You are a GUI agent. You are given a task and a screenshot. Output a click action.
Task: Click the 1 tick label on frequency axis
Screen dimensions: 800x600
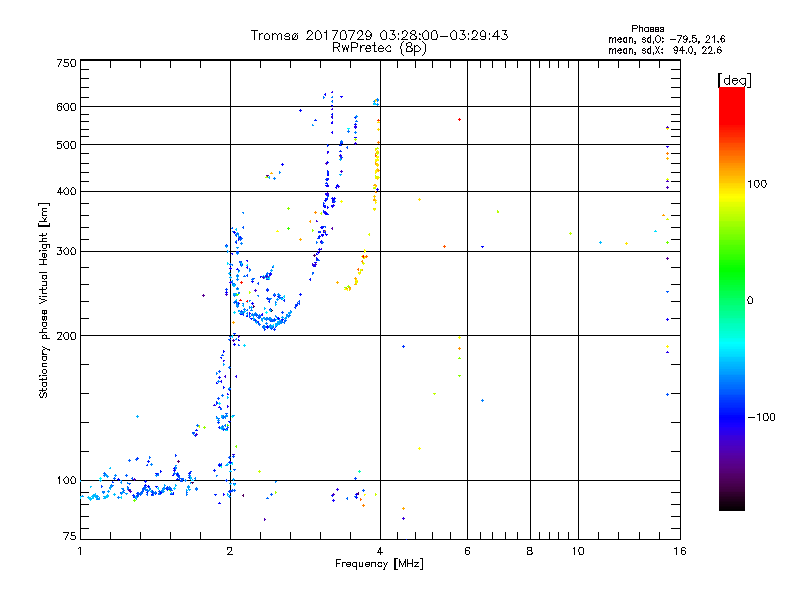[80, 551]
